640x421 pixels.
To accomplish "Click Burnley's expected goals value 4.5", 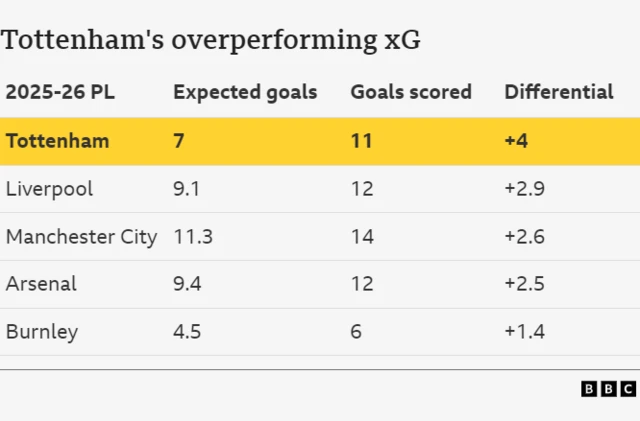I will pos(187,332).
